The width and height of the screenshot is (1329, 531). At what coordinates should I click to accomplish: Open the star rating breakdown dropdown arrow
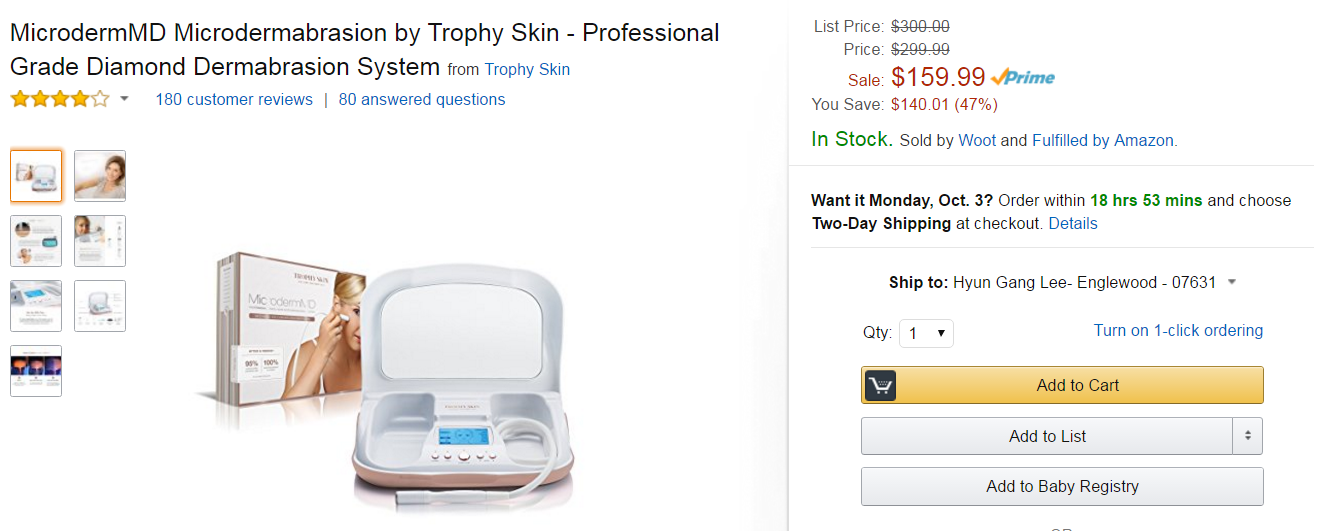125,99
